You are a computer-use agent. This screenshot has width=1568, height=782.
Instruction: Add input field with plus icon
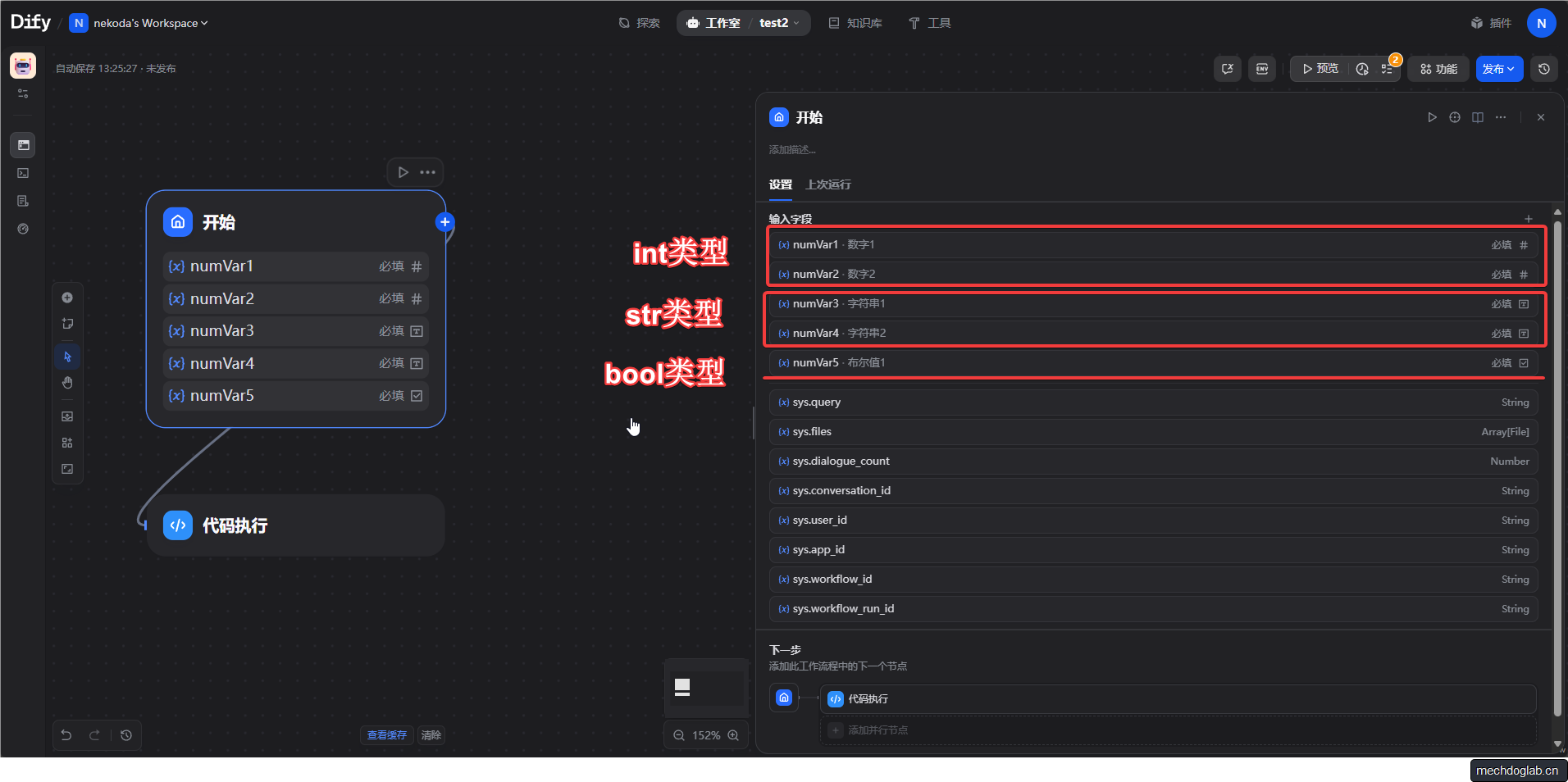click(1529, 219)
